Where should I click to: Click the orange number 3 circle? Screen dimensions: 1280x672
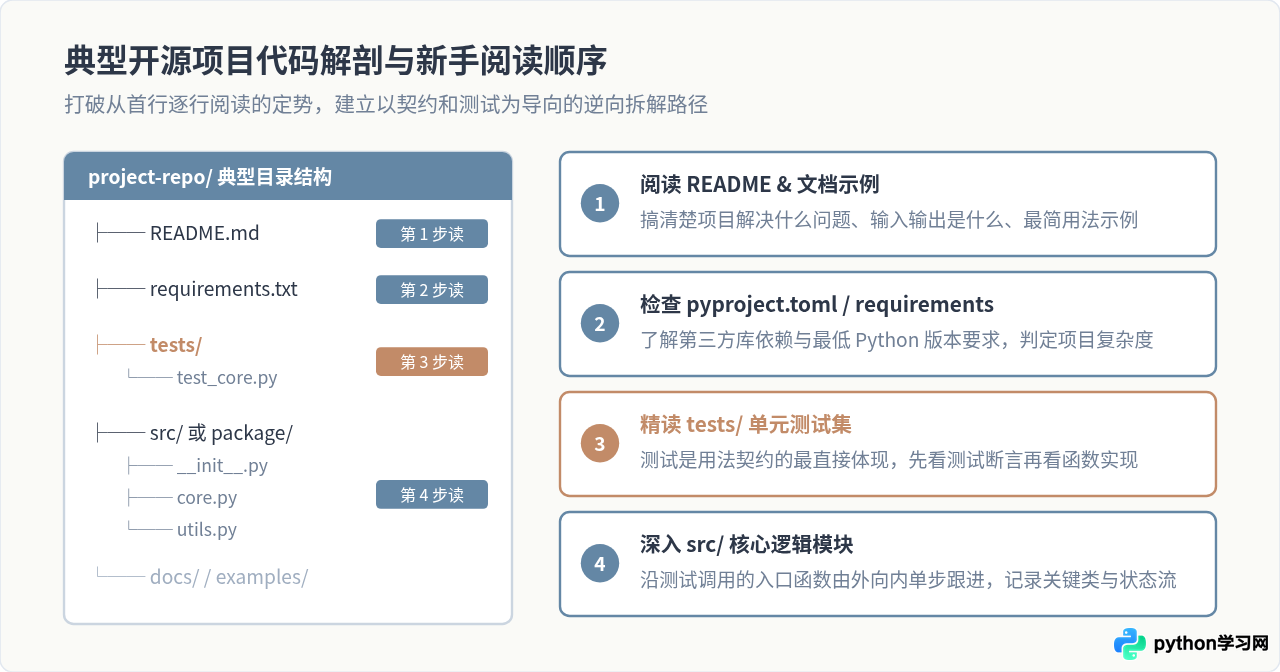coord(600,444)
